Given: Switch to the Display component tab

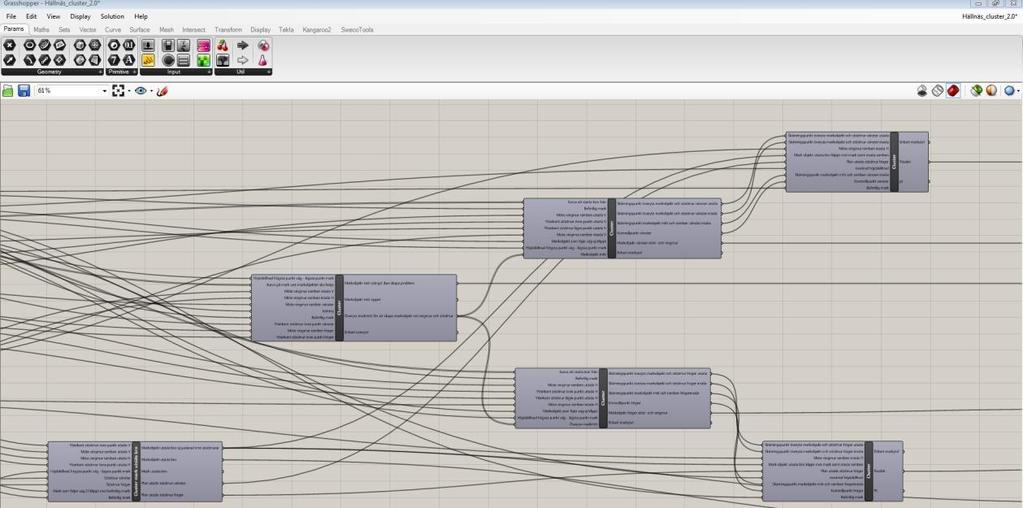Looking at the screenshot, I should (260, 30).
